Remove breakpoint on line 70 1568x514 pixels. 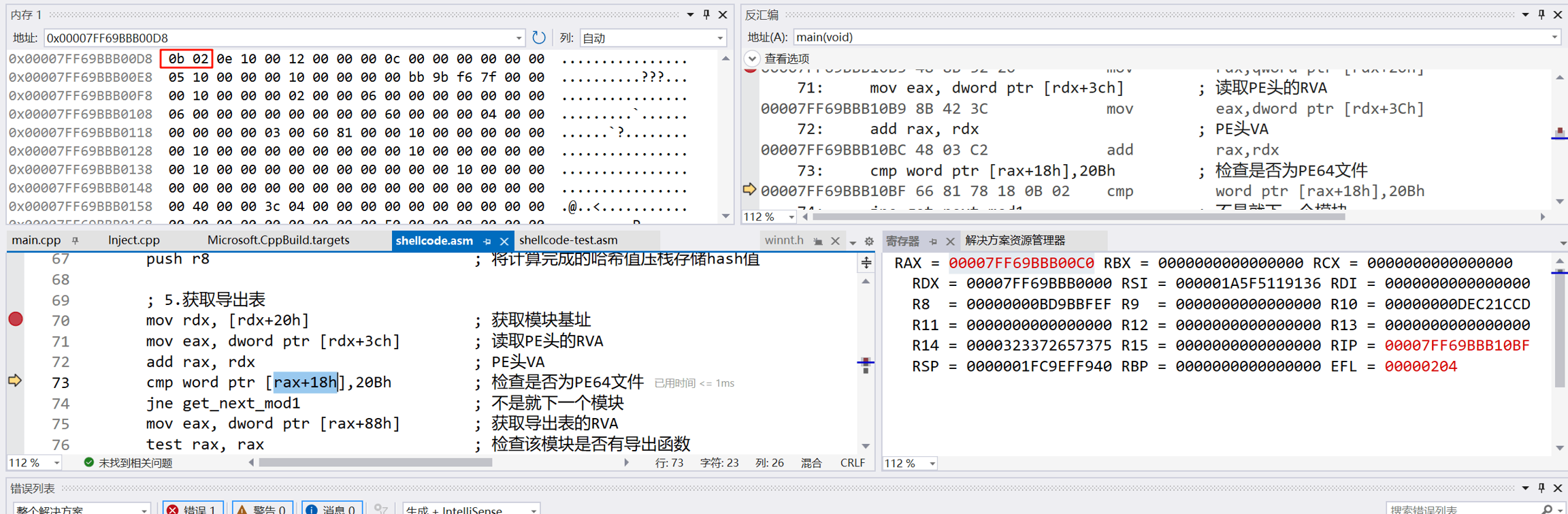pyautogui.click(x=16, y=319)
